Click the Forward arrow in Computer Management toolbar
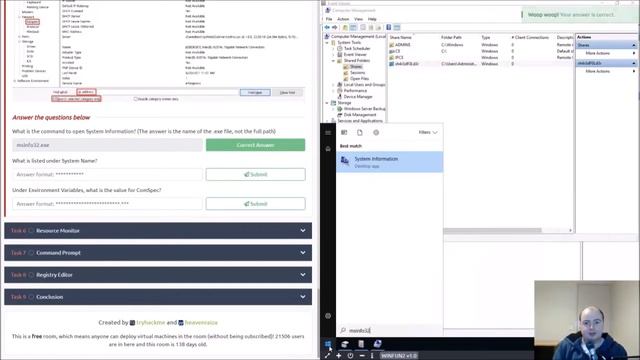 (x=335, y=27)
